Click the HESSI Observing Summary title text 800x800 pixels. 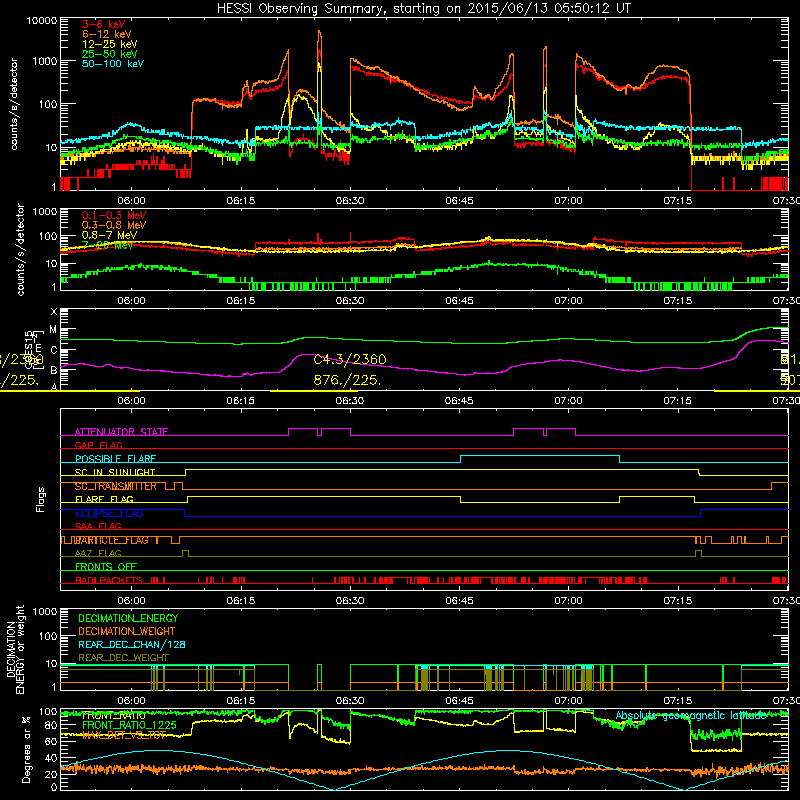(x=423, y=8)
